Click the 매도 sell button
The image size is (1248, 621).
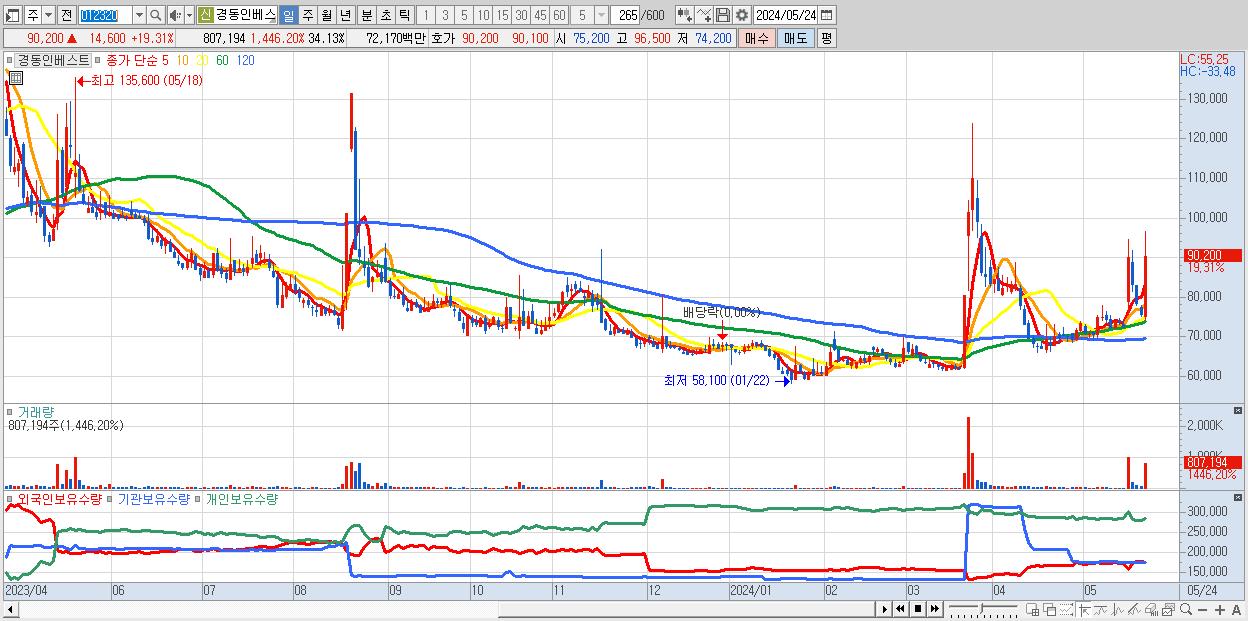796,38
